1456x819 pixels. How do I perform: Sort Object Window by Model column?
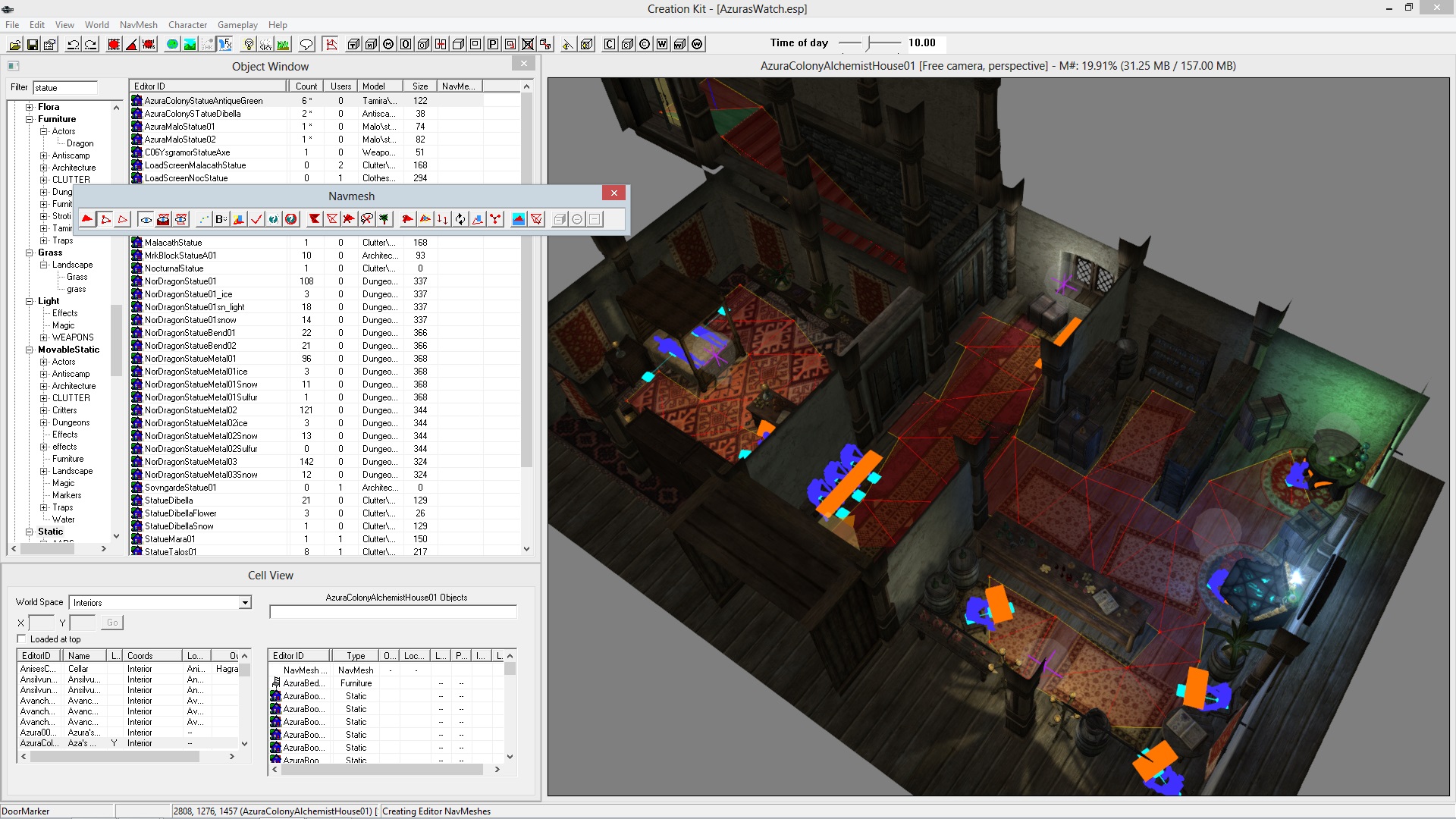pos(380,86)
